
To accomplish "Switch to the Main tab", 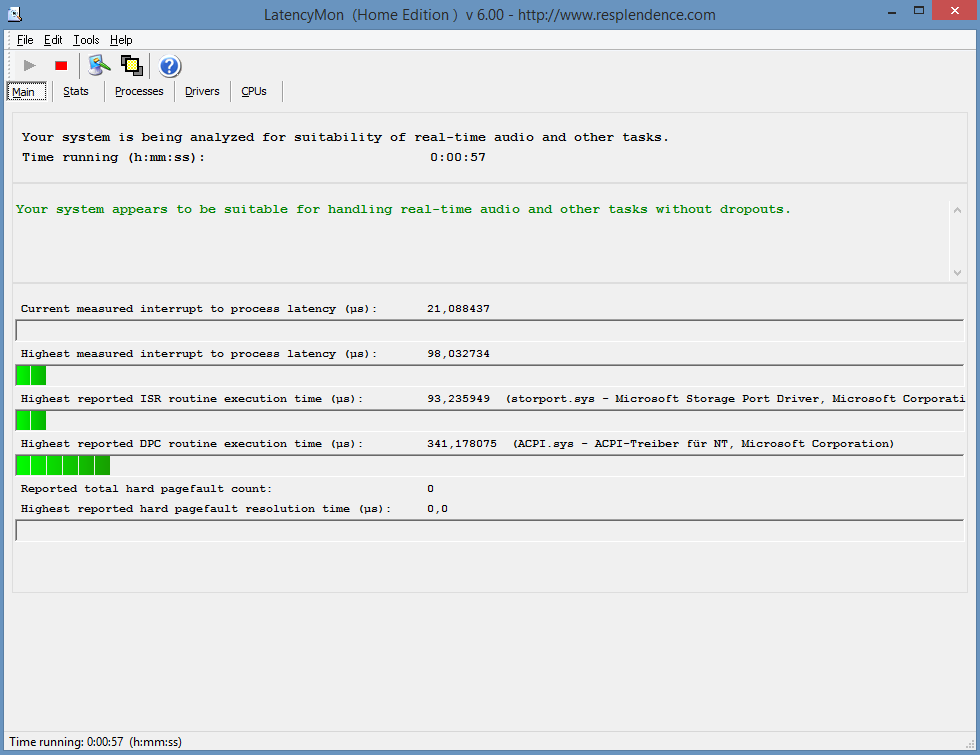I will 26,91.
